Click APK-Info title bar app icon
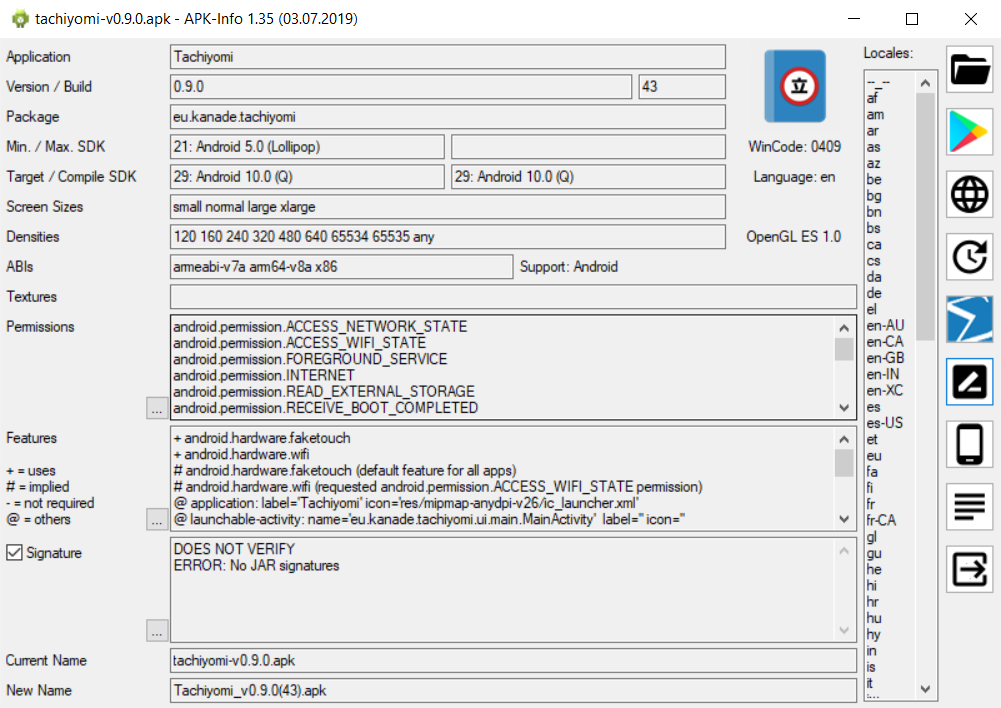Screen dimensions: 1001x708 20,19
